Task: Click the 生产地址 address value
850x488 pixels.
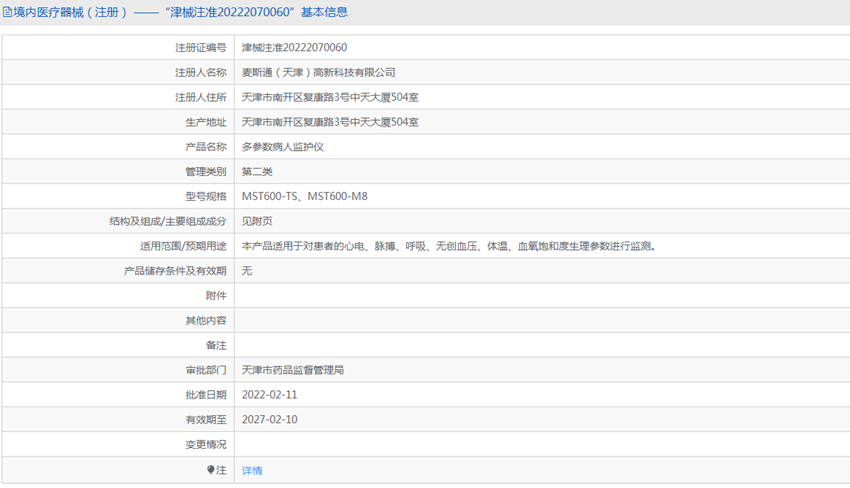Action: [330, 123]
